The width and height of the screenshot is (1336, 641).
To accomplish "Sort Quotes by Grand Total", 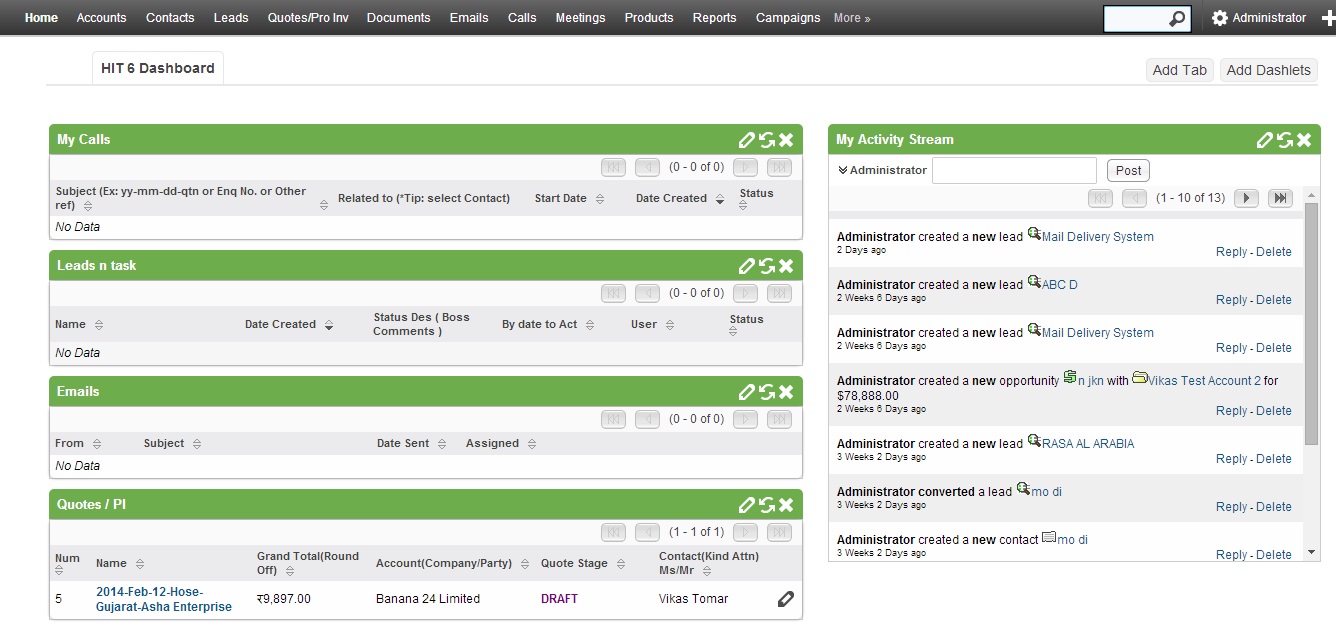I will coord(289,571).
